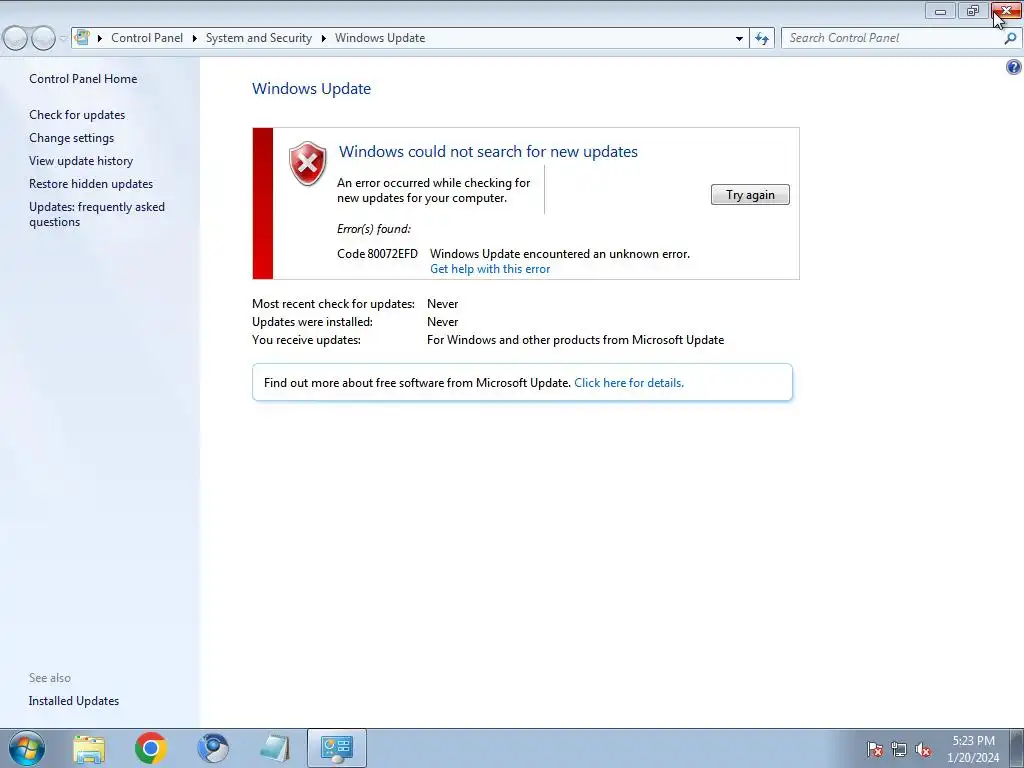Image resolution: width=1024 pixels, height=768 pixels.
Task: Click the Show desktop strip
Action: point(1017,748)
